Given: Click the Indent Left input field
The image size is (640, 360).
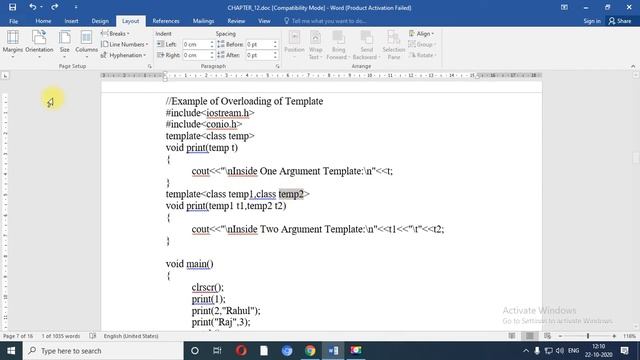Looking at the screenshot, I should (195, 44).
